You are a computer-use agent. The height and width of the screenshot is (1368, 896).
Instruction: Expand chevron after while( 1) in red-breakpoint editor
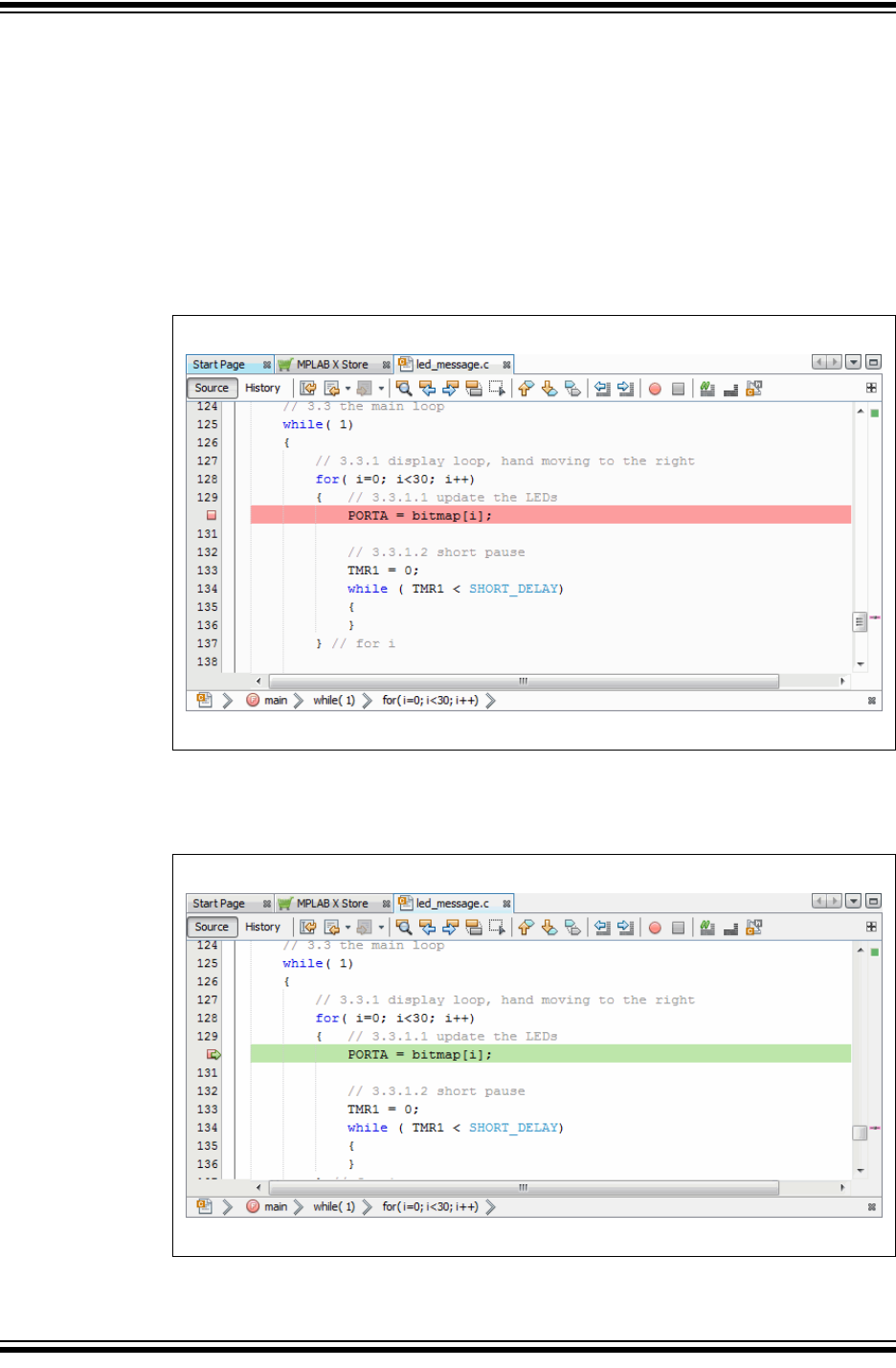pos(368,701)
